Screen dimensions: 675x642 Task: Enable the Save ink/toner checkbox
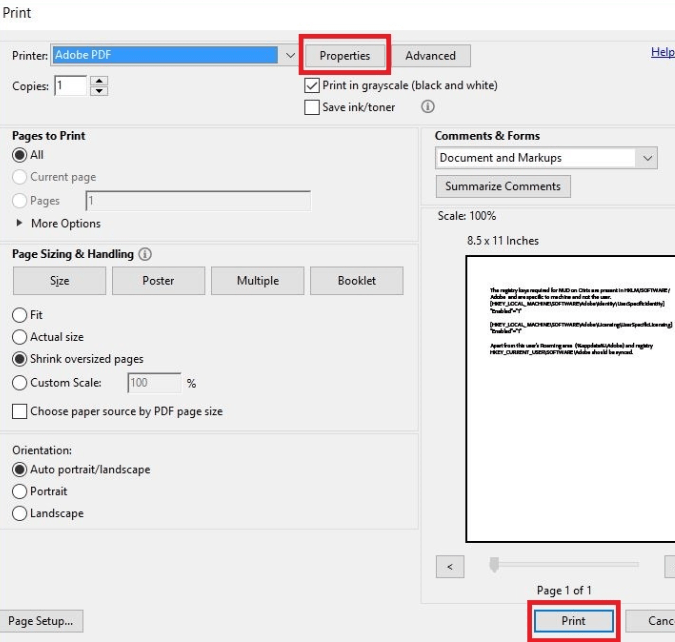point(312,107)
